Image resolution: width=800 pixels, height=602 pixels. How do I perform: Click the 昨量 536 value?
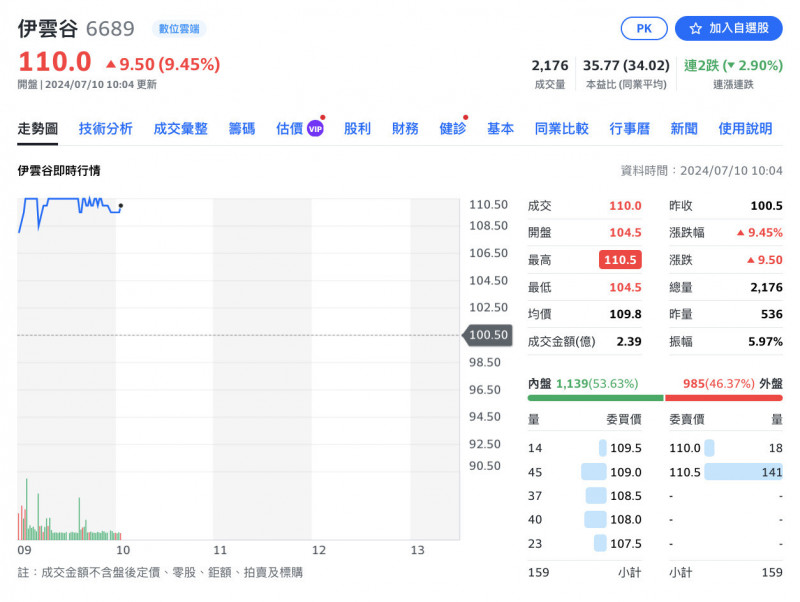click(x=771, y=314)
